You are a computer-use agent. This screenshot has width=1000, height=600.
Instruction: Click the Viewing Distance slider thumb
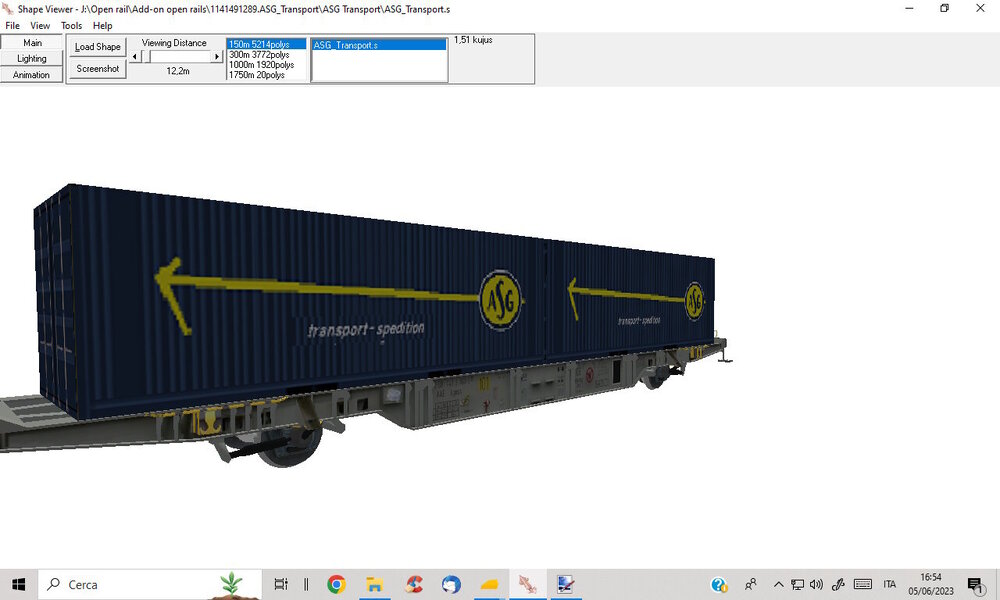pos(146,57)
